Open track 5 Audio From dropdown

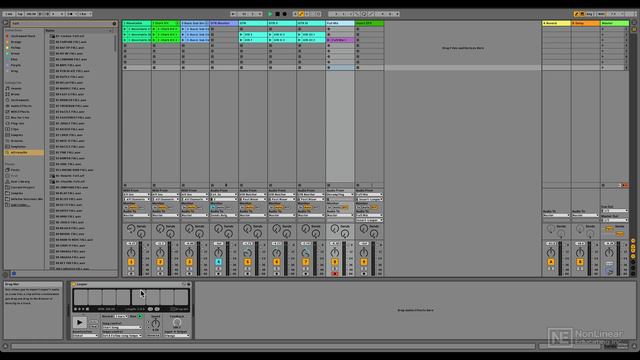click(253, 195)
